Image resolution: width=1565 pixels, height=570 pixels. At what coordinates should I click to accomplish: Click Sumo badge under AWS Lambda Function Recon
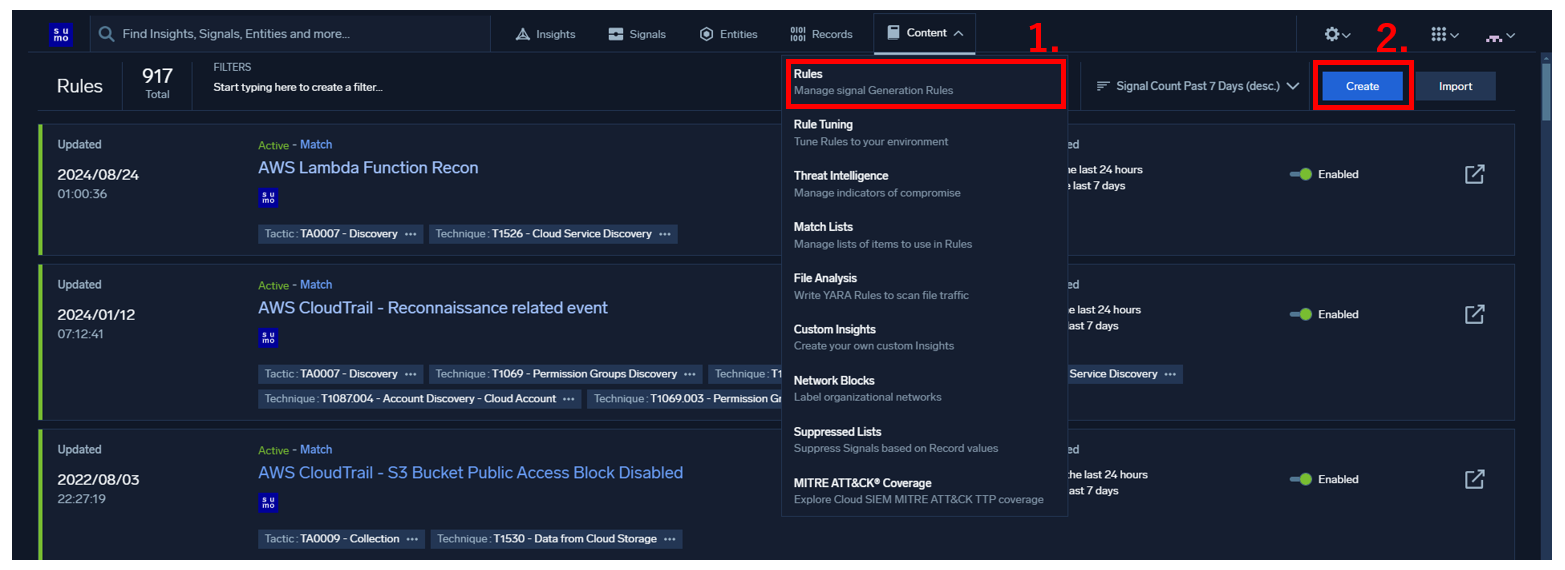tap(268, 197)
